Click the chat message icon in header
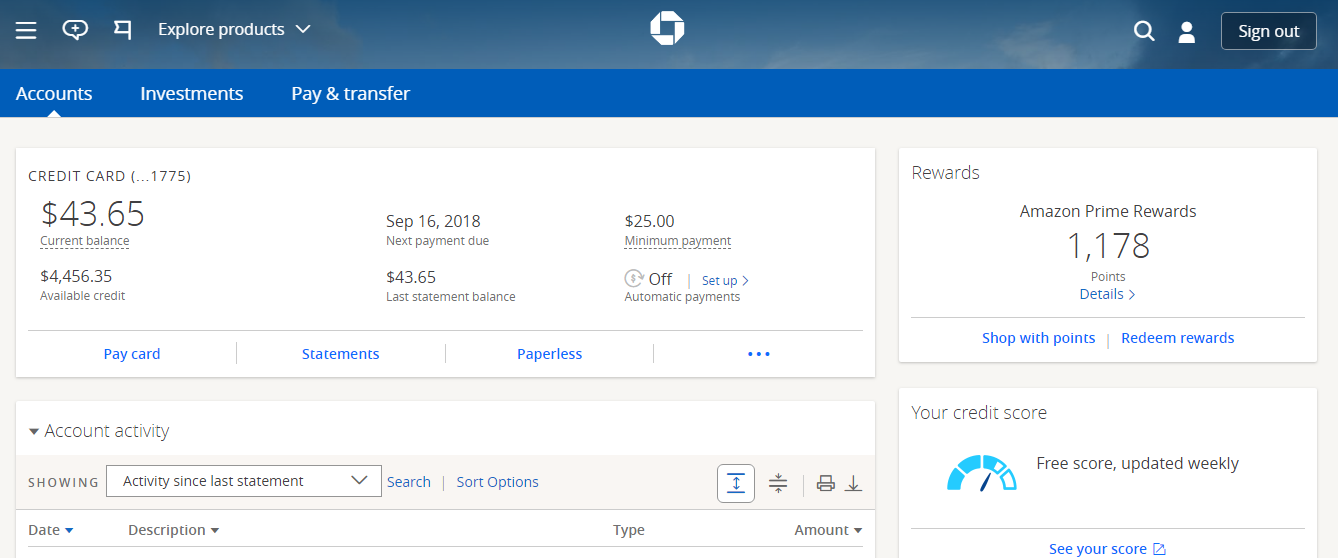1338x558 pixels. click(x=75, y=30)
